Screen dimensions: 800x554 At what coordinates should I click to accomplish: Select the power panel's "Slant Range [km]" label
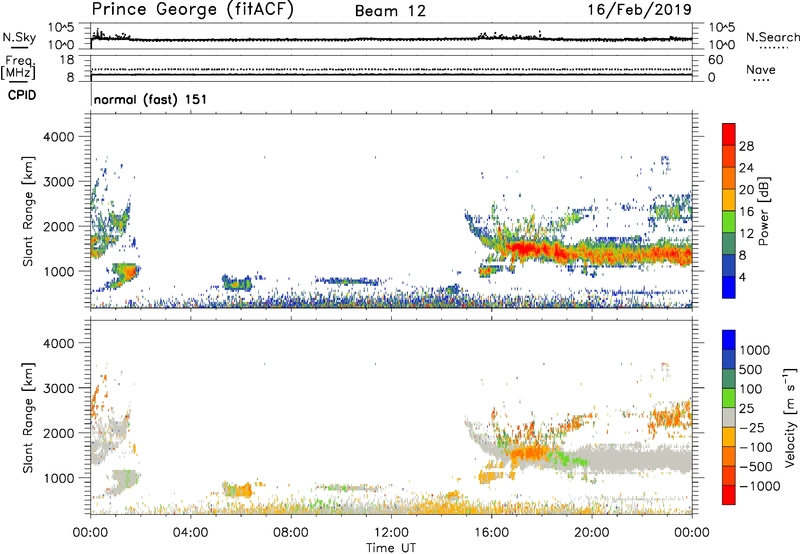pyautogui.click(x=28, y=211)
